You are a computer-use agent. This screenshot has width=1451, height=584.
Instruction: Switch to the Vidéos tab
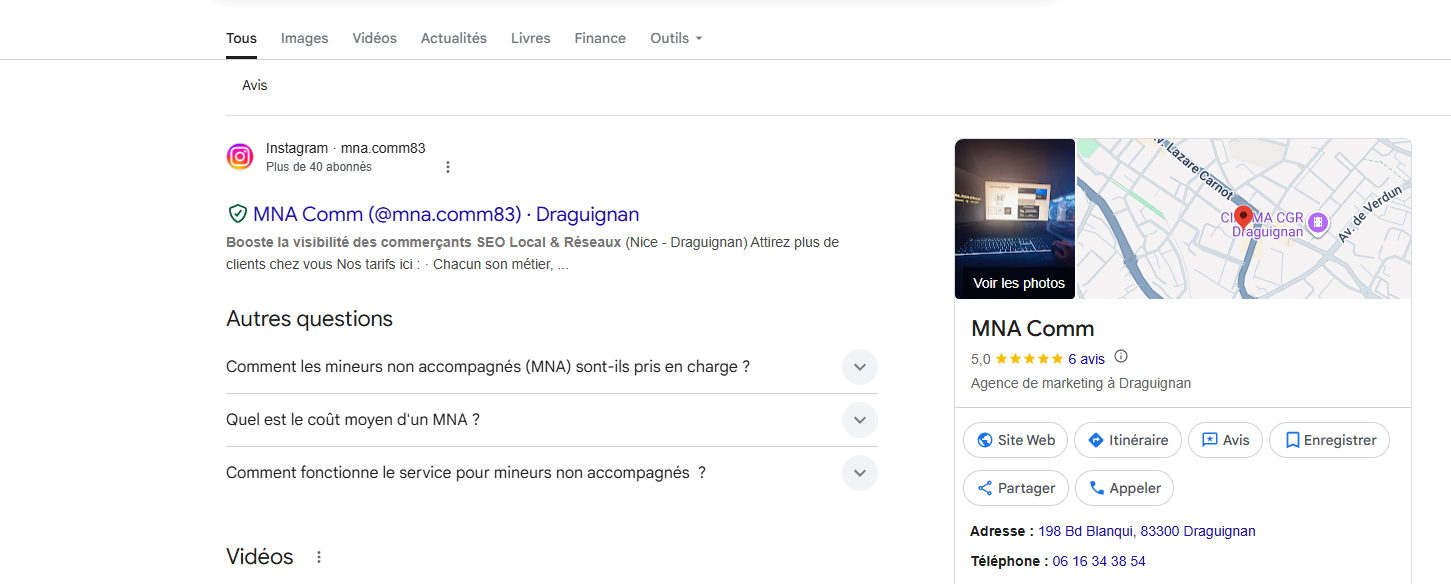click(375, 38)
